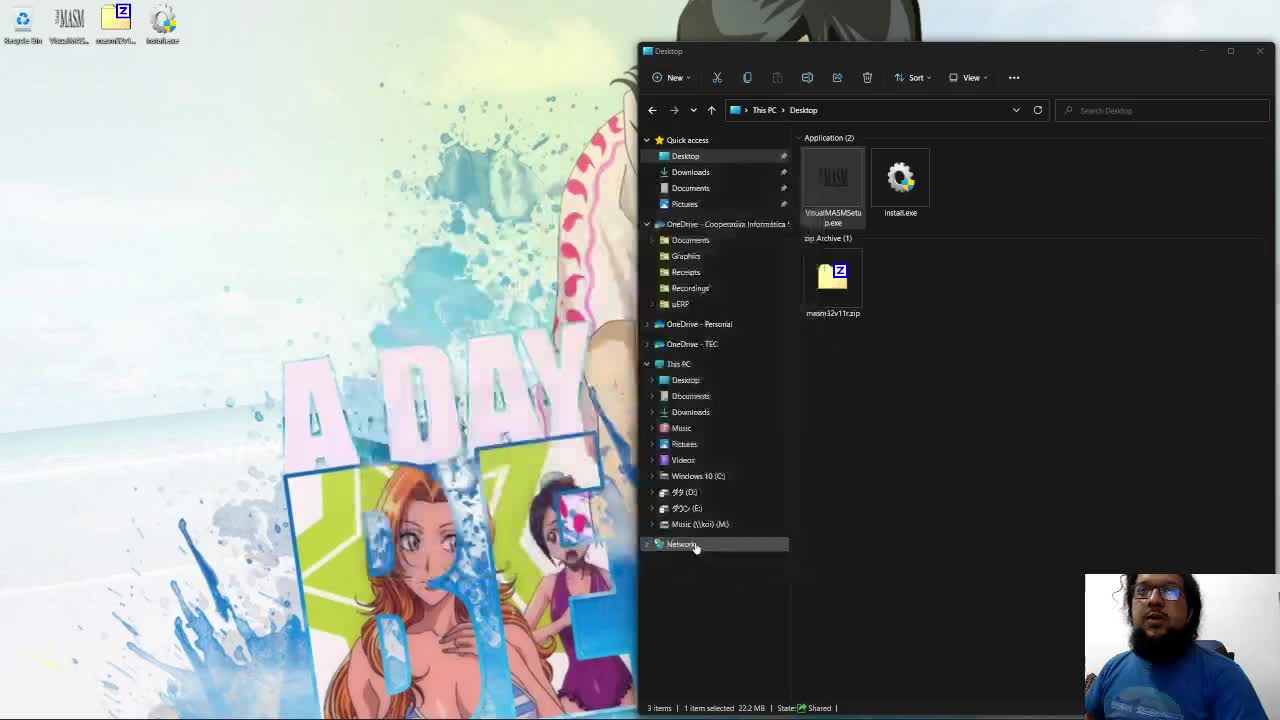Click the Shared state icon in status bar

[802, 708]
